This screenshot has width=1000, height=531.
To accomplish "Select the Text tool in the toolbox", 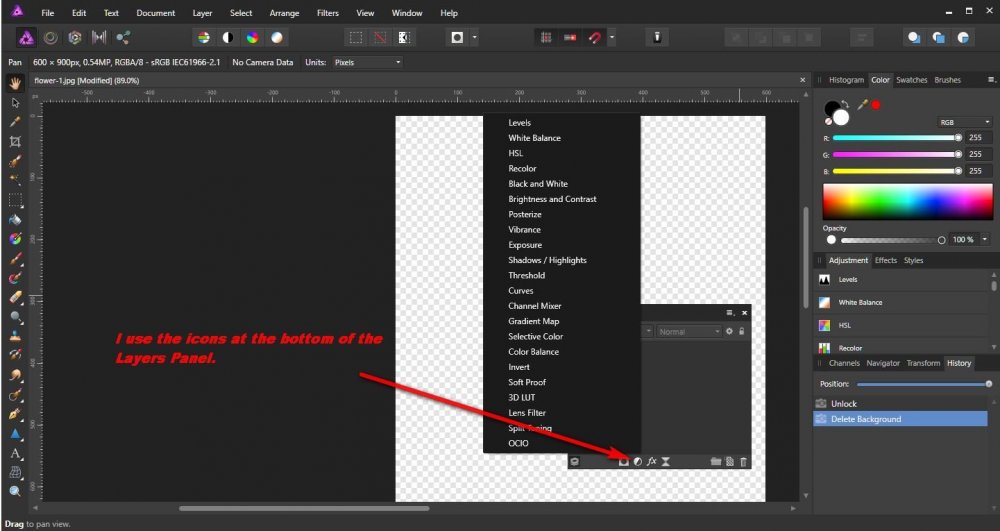I will [x=15, y=453].
